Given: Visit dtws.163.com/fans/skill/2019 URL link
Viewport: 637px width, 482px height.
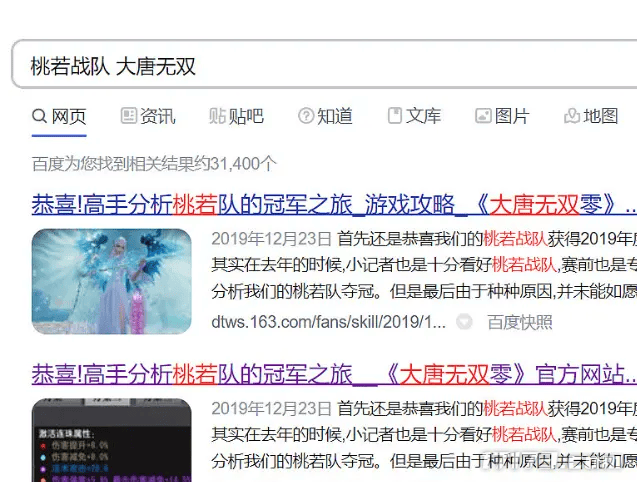Looking at the screenshot, I should pos(328,322).
